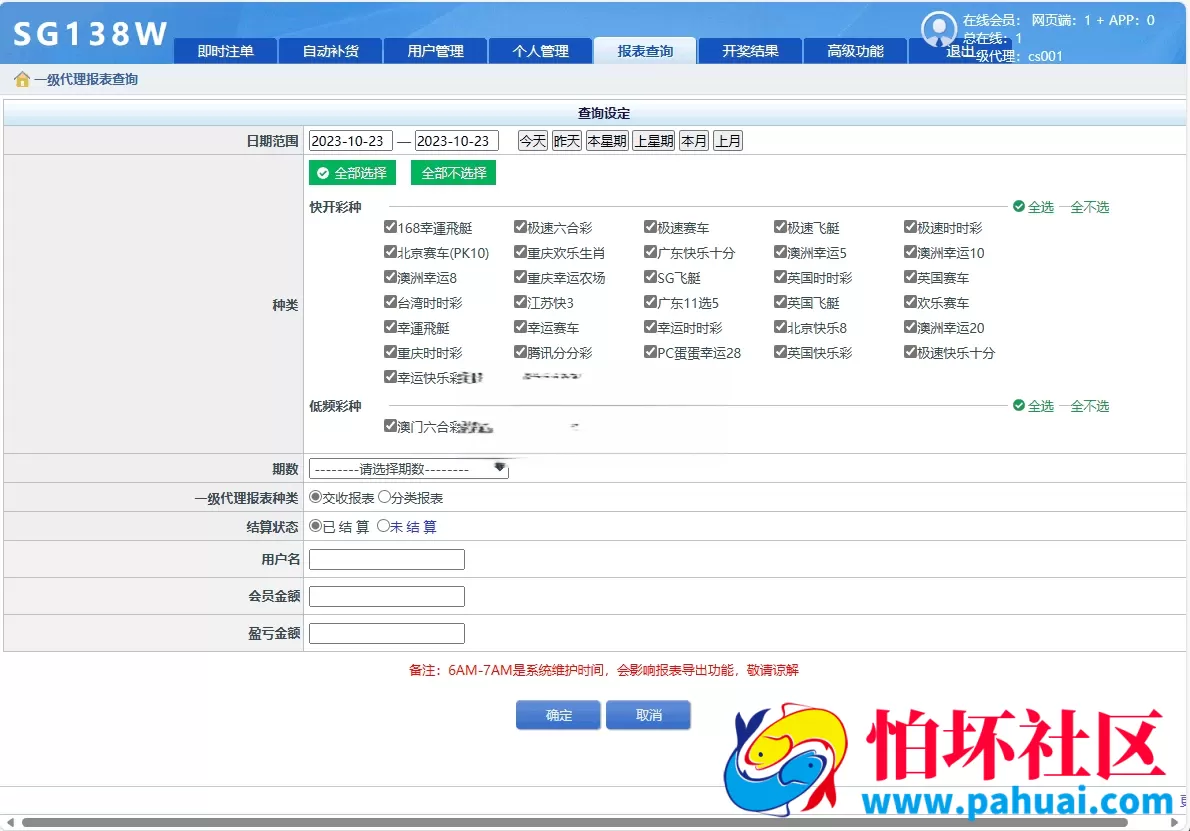The width and height of the screenshot is (1190, 831).
Task: Toggle 北京快乐8 checkbox
Action: [x=780, y=327]
